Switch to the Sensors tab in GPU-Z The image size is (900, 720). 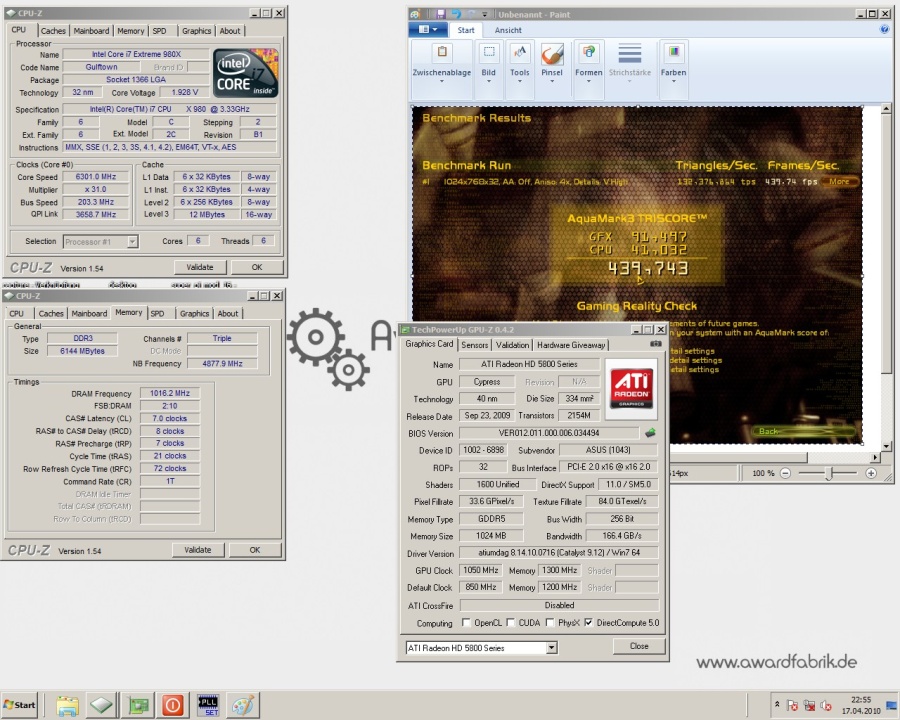tap(475, 345)
